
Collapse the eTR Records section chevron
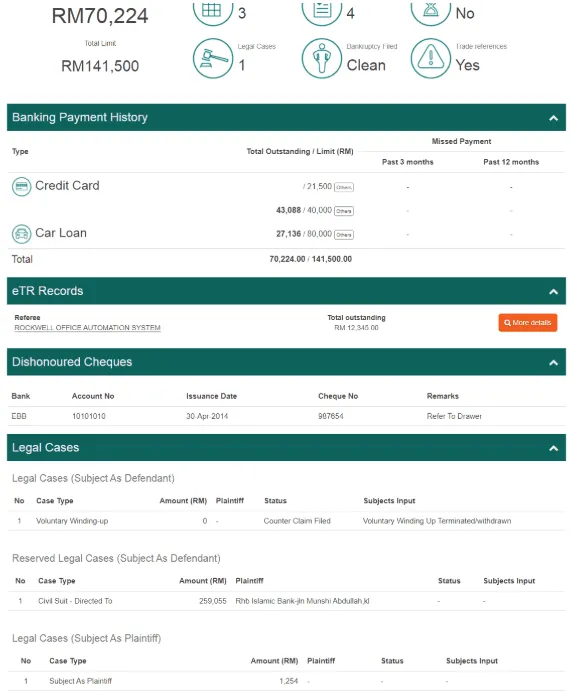point(553,291)
